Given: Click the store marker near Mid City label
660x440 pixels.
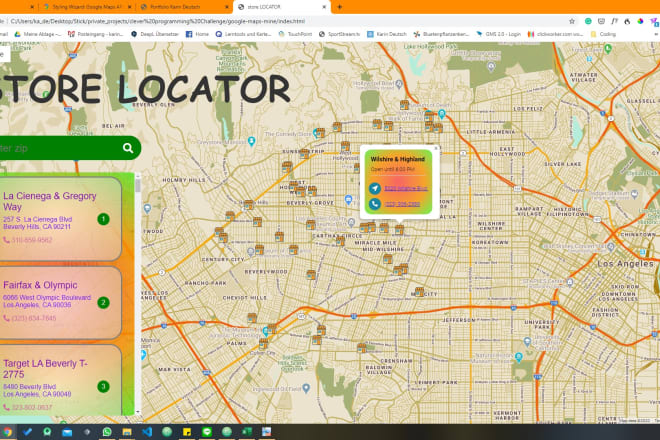Looking at the screenshot, I should click(x=419, y=292).
